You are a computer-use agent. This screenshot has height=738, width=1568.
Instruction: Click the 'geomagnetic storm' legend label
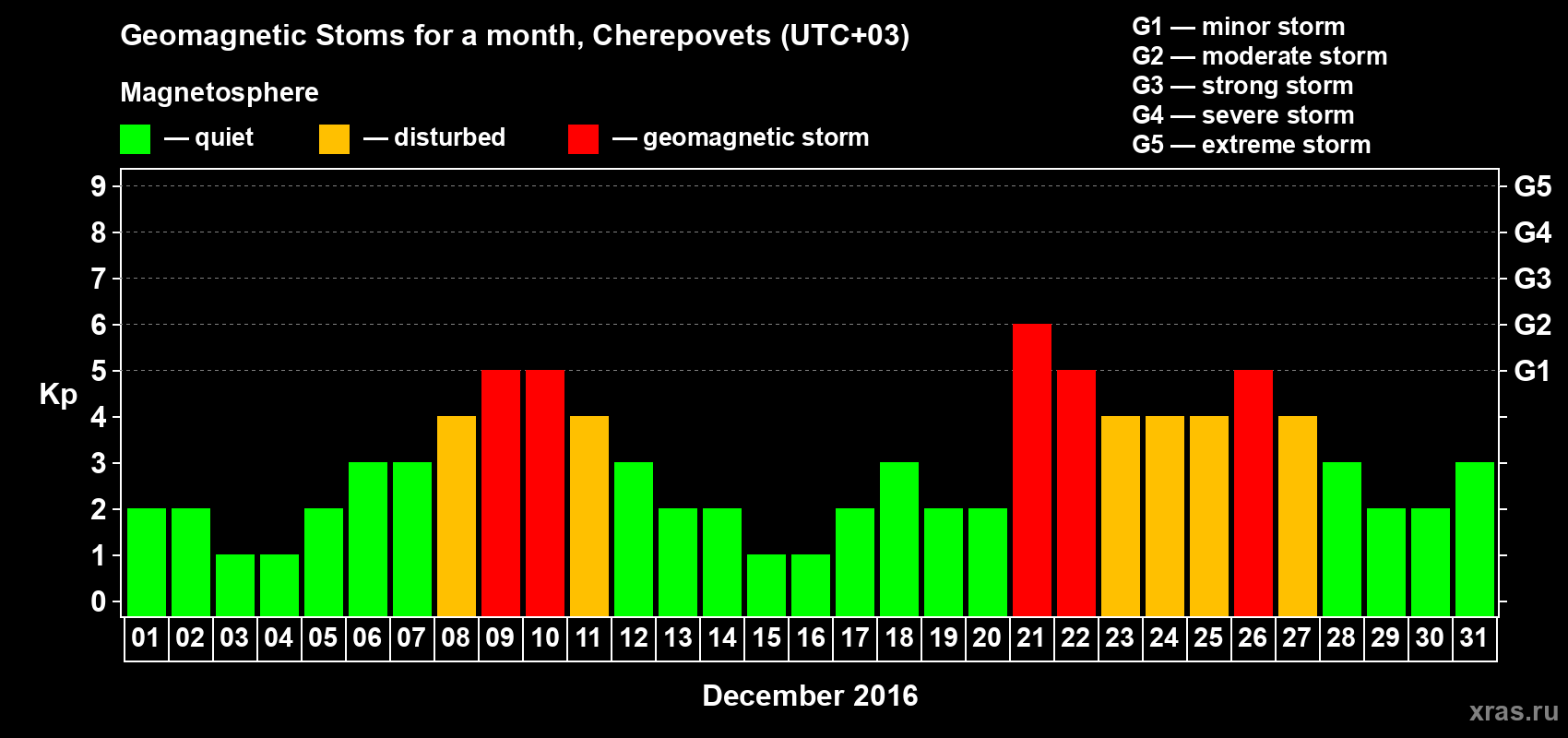click(x=755, y=137)
